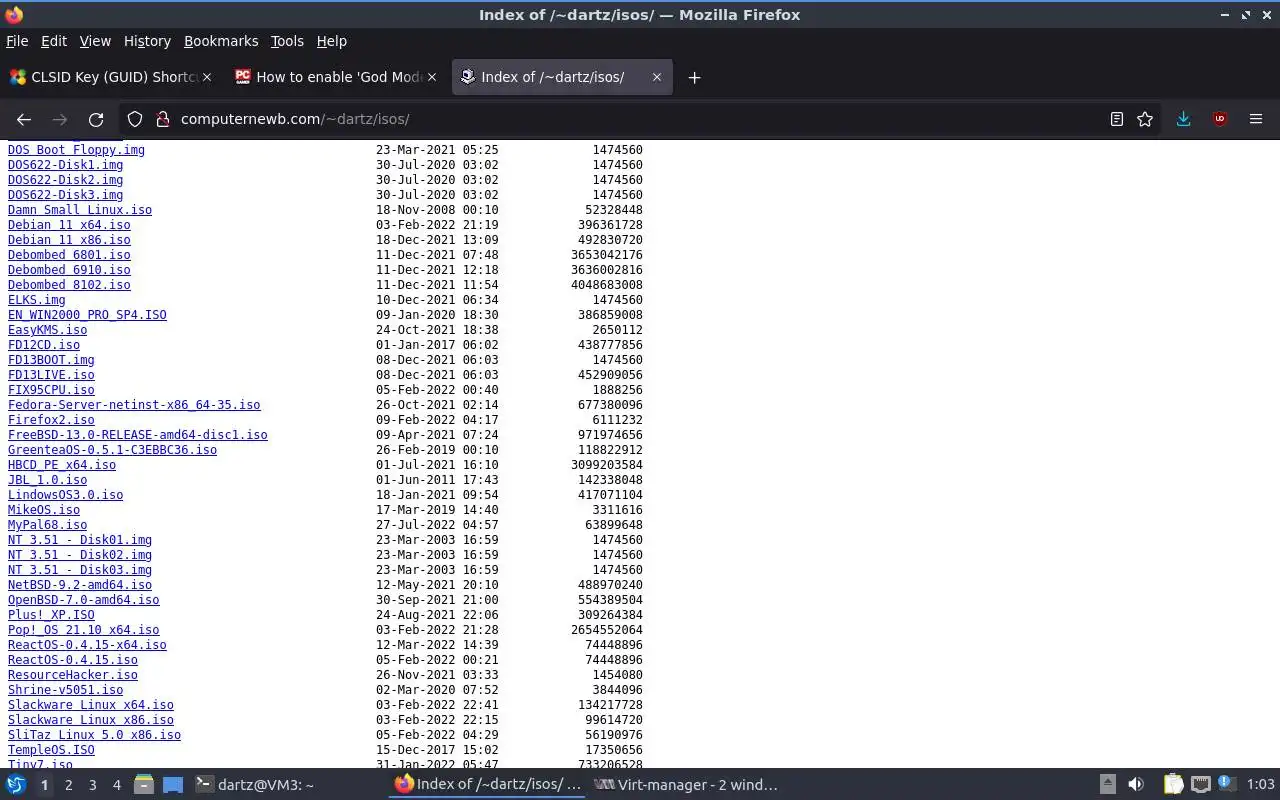Viewport: 1280px width, 800px height.
Task: Open the dartz@VM3 terminal taskbar window
Action: click(288, 785)
